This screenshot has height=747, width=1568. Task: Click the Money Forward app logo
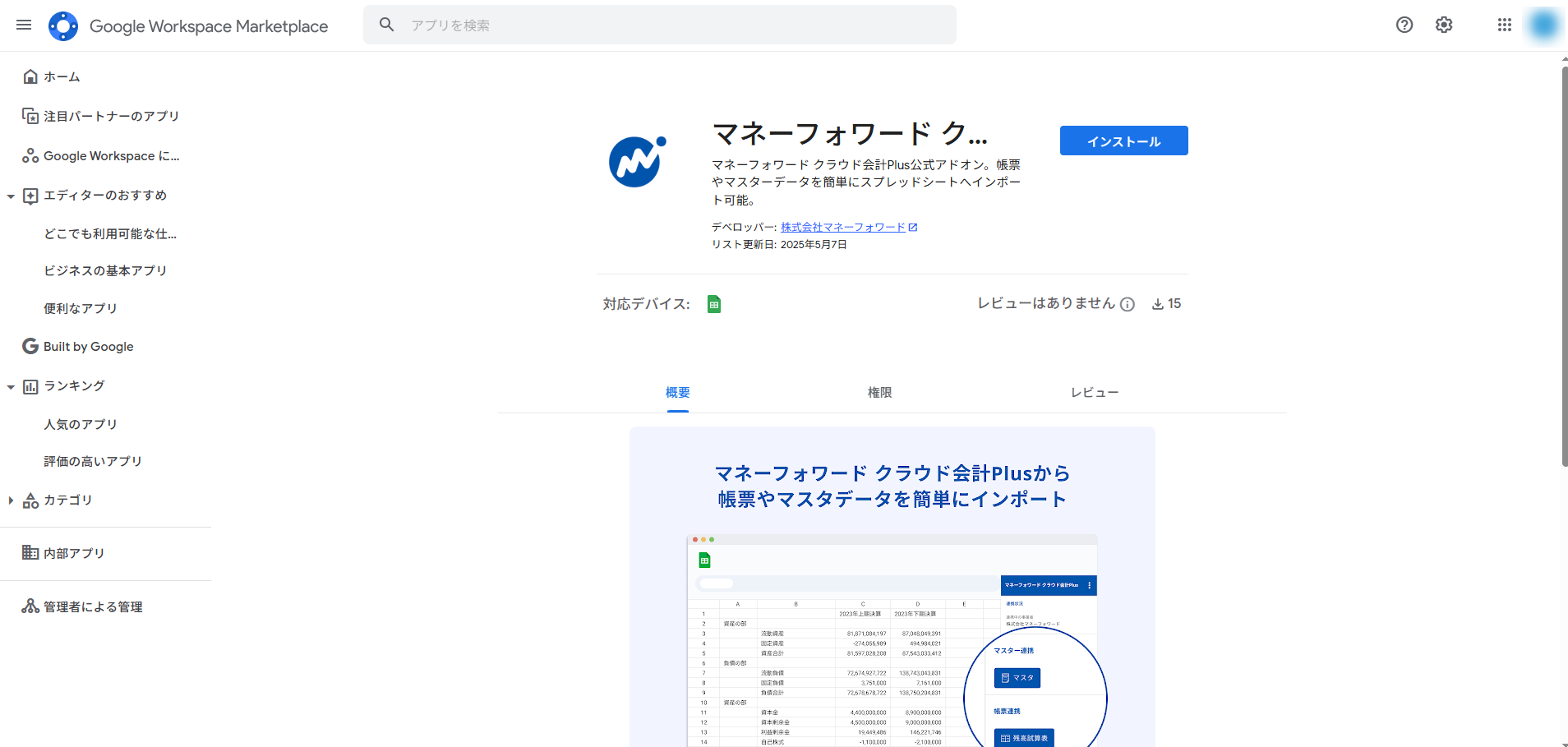tap(637, 161)
